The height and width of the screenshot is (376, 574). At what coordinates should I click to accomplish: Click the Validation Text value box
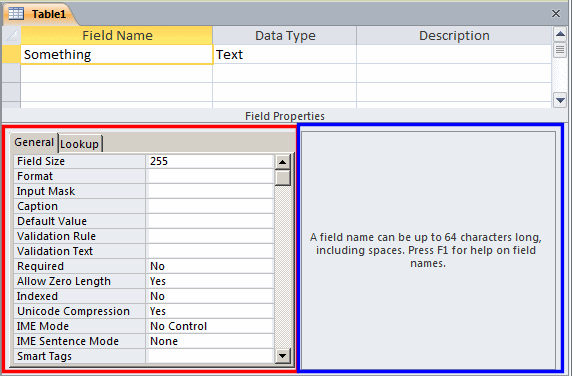point(210,252)
